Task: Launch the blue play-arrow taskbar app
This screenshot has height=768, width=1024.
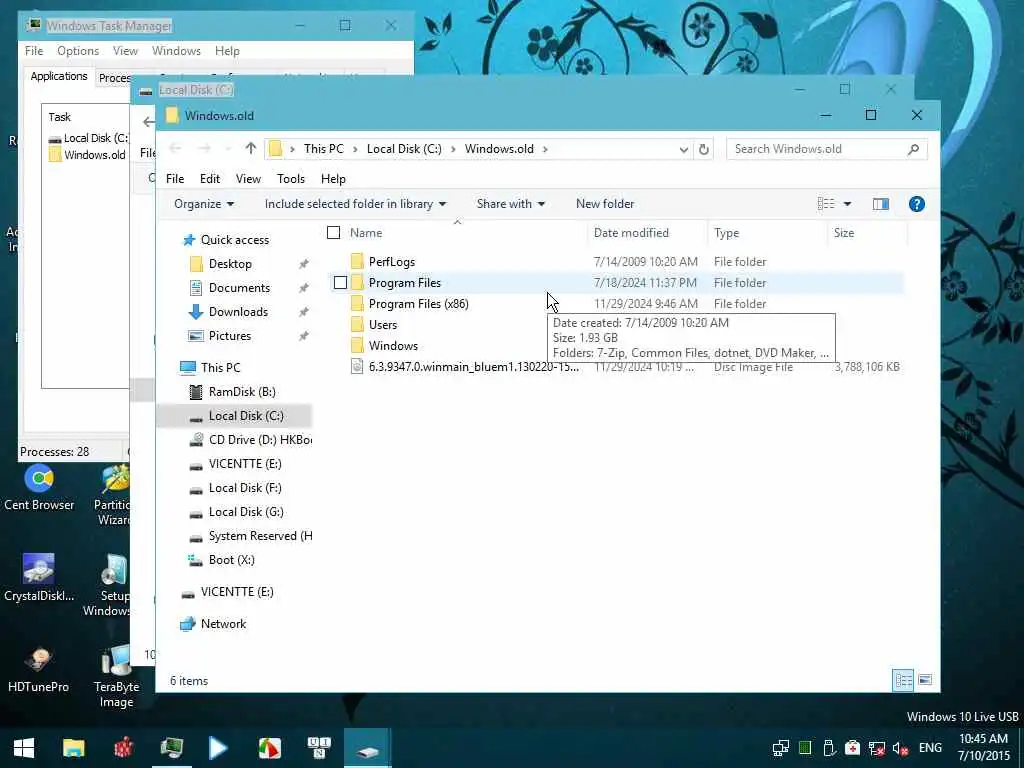Action: pyautogui.click(x=218, y=748)
